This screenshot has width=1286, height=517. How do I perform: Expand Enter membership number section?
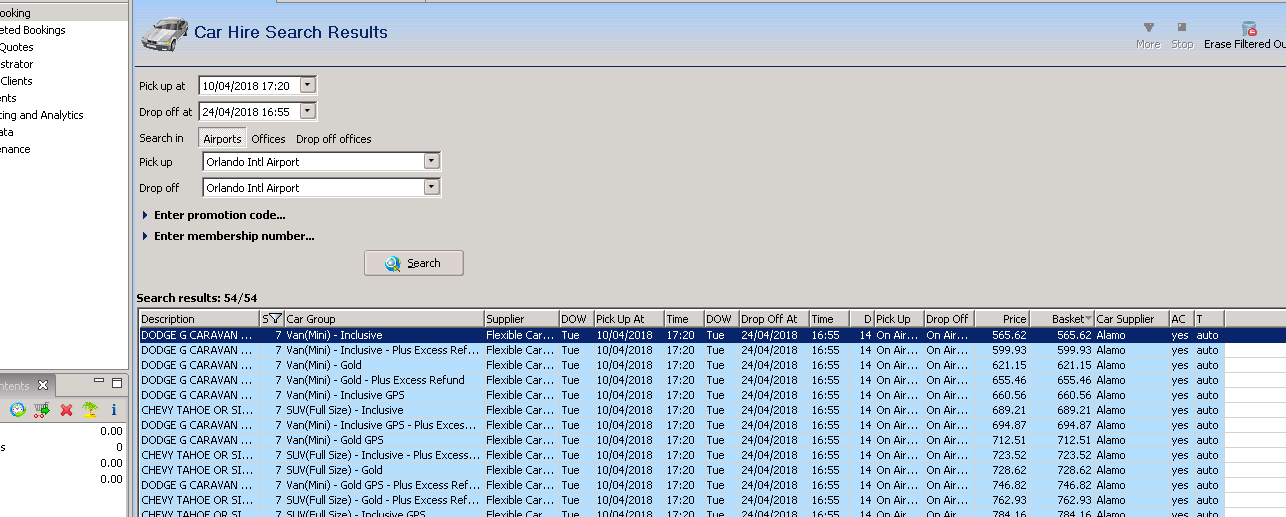click(229, 237)
